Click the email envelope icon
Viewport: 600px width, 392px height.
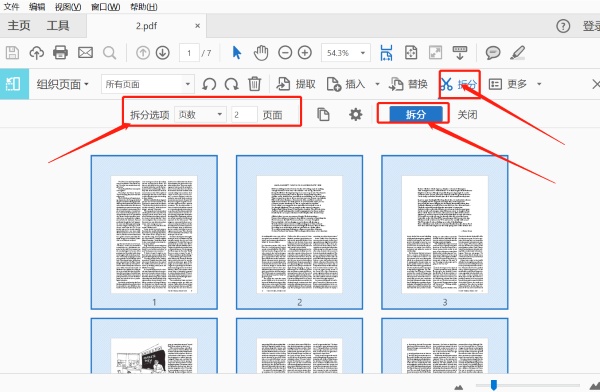point(85,52)
